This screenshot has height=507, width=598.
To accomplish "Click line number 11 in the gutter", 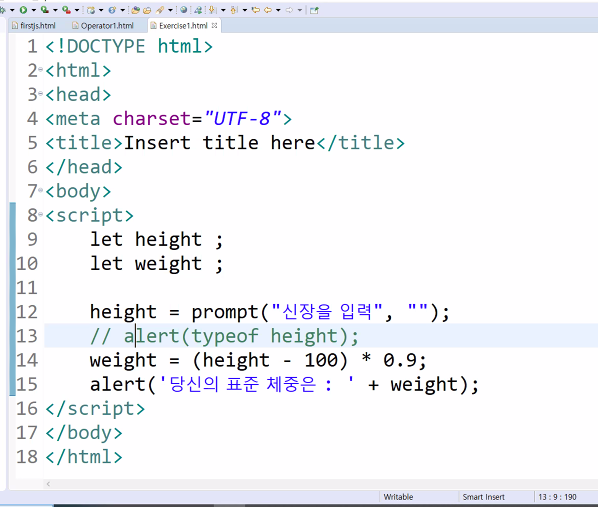I will point(27,288).
